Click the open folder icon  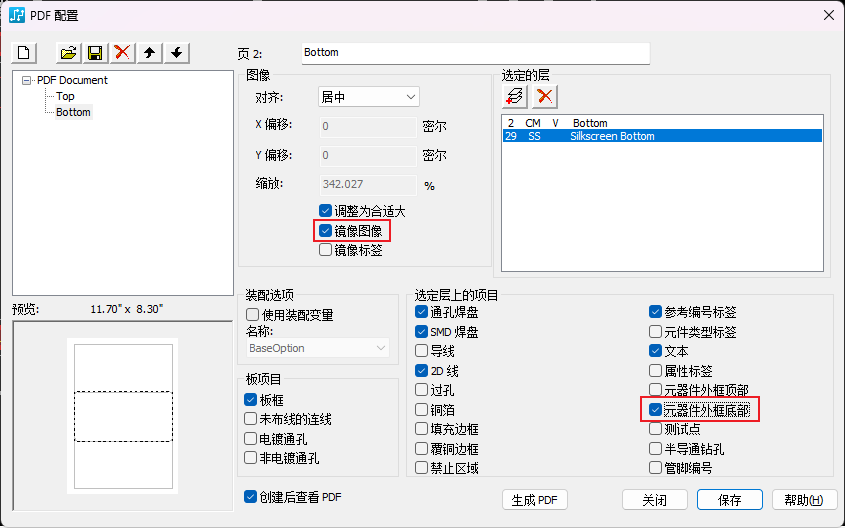pyautogui.click(x=69, y=53)
